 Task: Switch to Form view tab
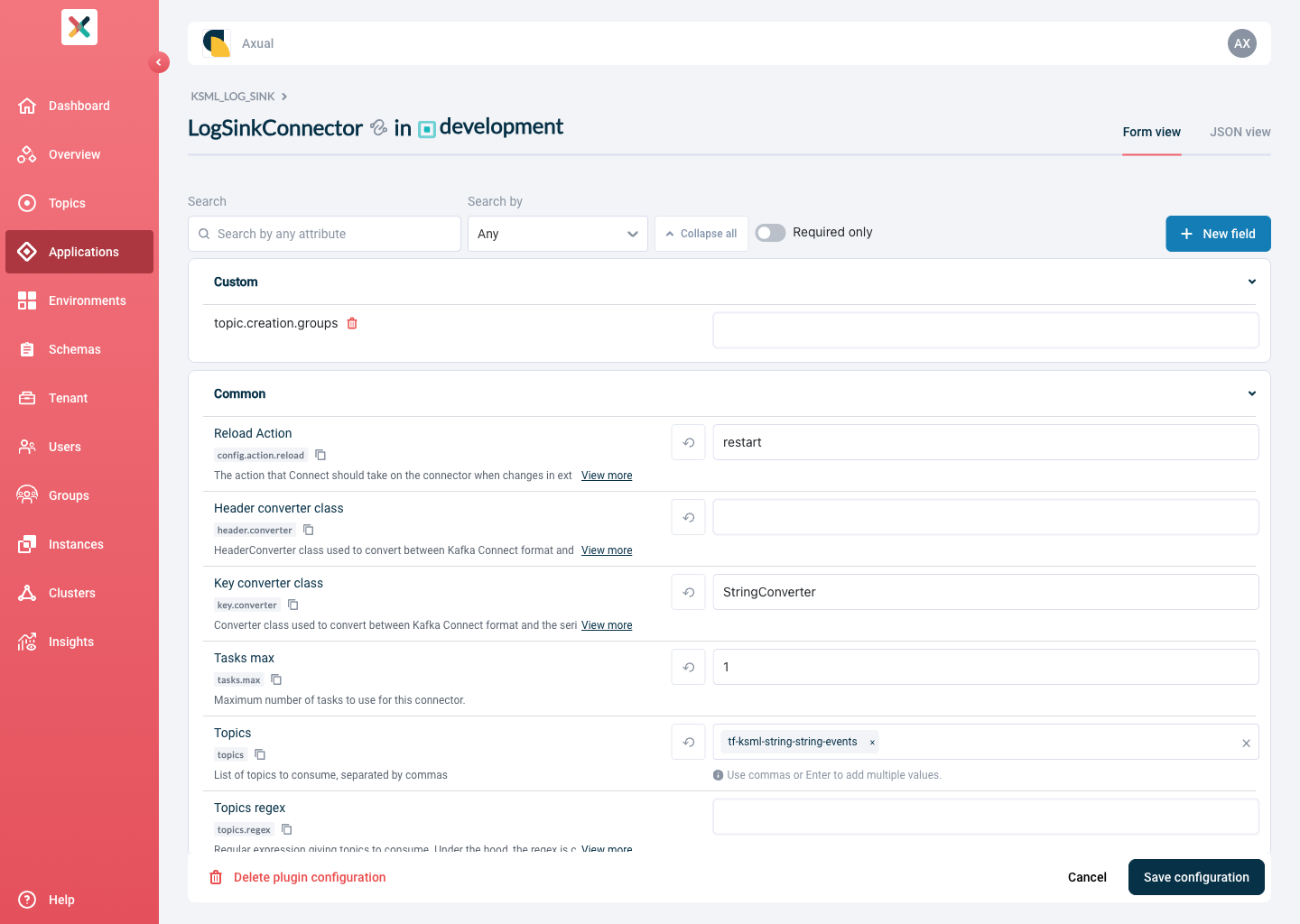1152,132
